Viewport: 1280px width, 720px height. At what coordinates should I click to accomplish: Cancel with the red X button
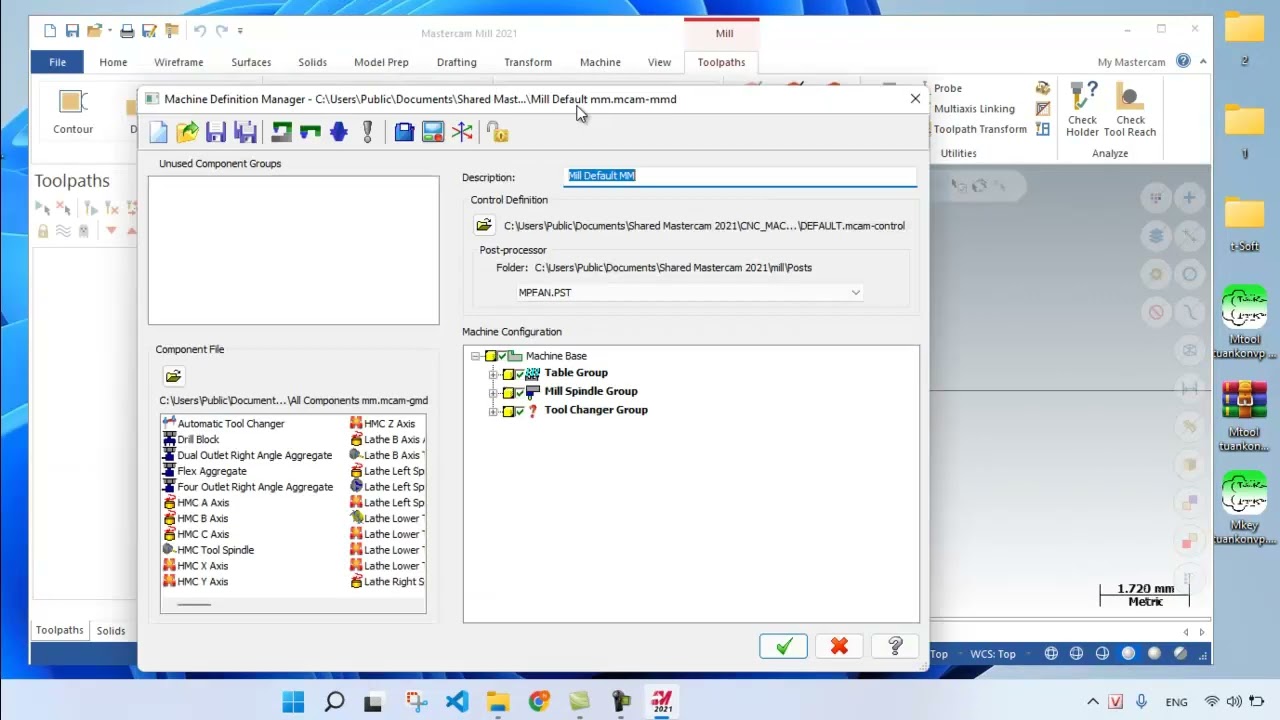pyautogui.click(x=839, y=647)
